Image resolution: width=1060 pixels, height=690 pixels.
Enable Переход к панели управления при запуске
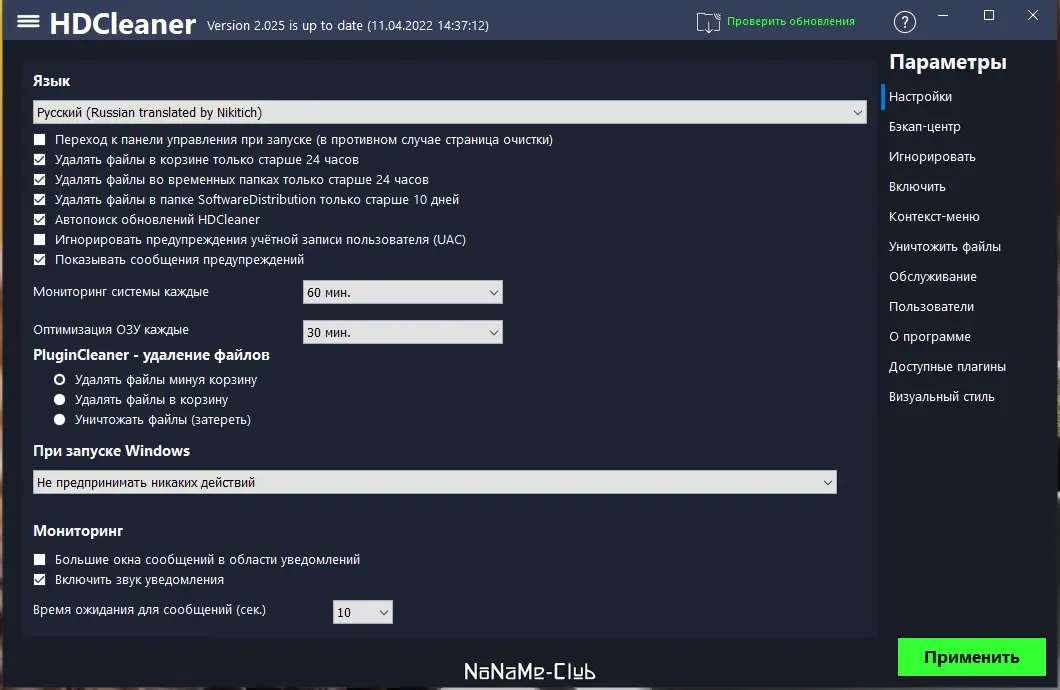(x=40, y=140)
